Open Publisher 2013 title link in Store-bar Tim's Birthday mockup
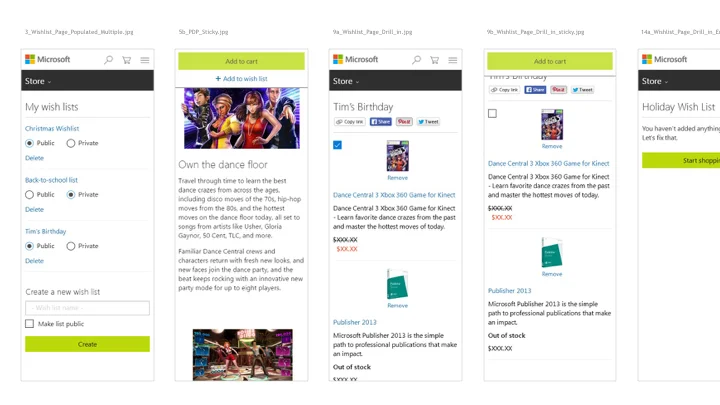 (355, 322)
